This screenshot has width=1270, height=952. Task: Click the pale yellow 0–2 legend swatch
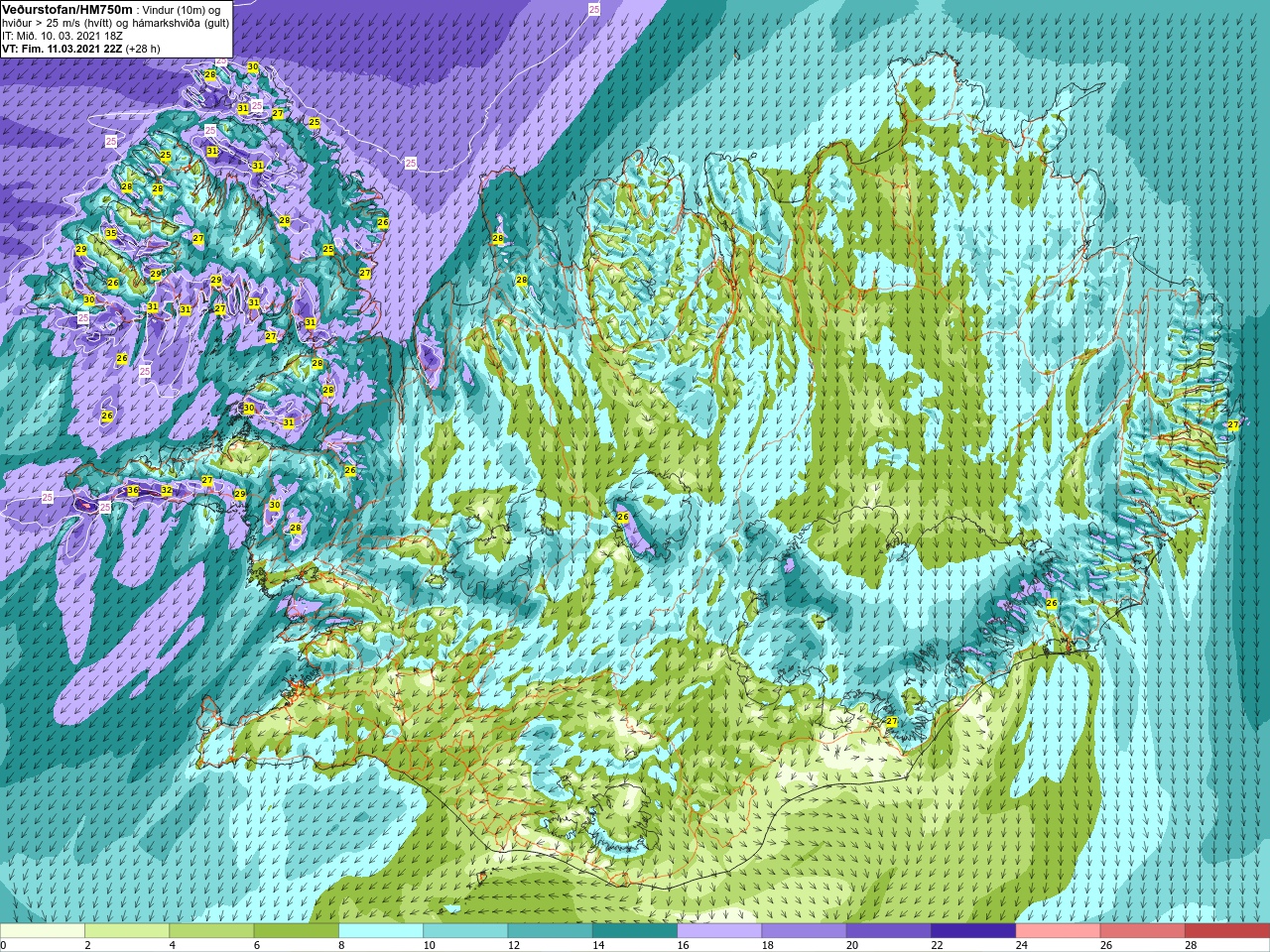pos(43,931)
